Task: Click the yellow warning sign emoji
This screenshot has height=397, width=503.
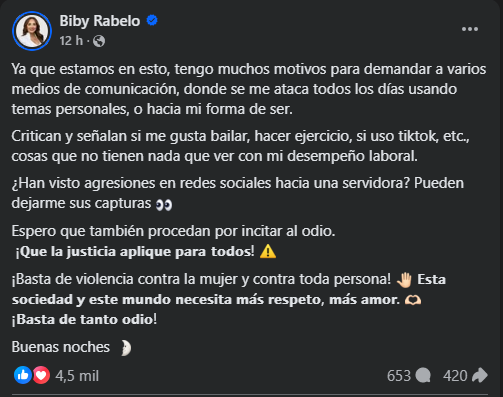Action: pos(268,251)
